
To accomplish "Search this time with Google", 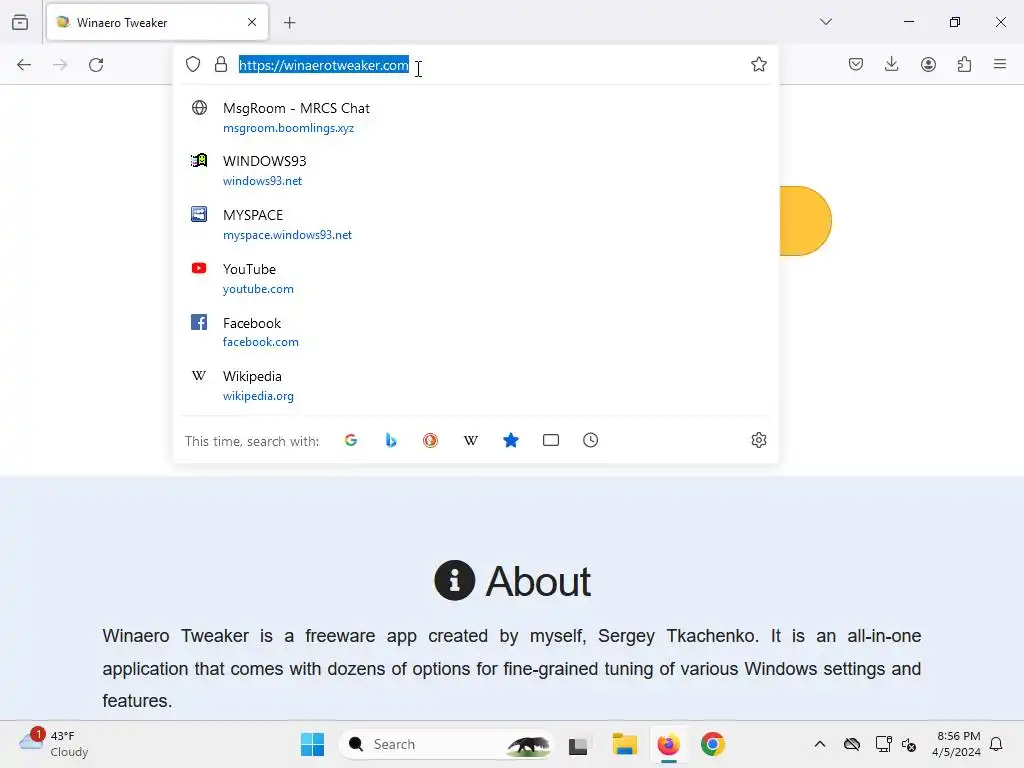I will click(351, 440).
